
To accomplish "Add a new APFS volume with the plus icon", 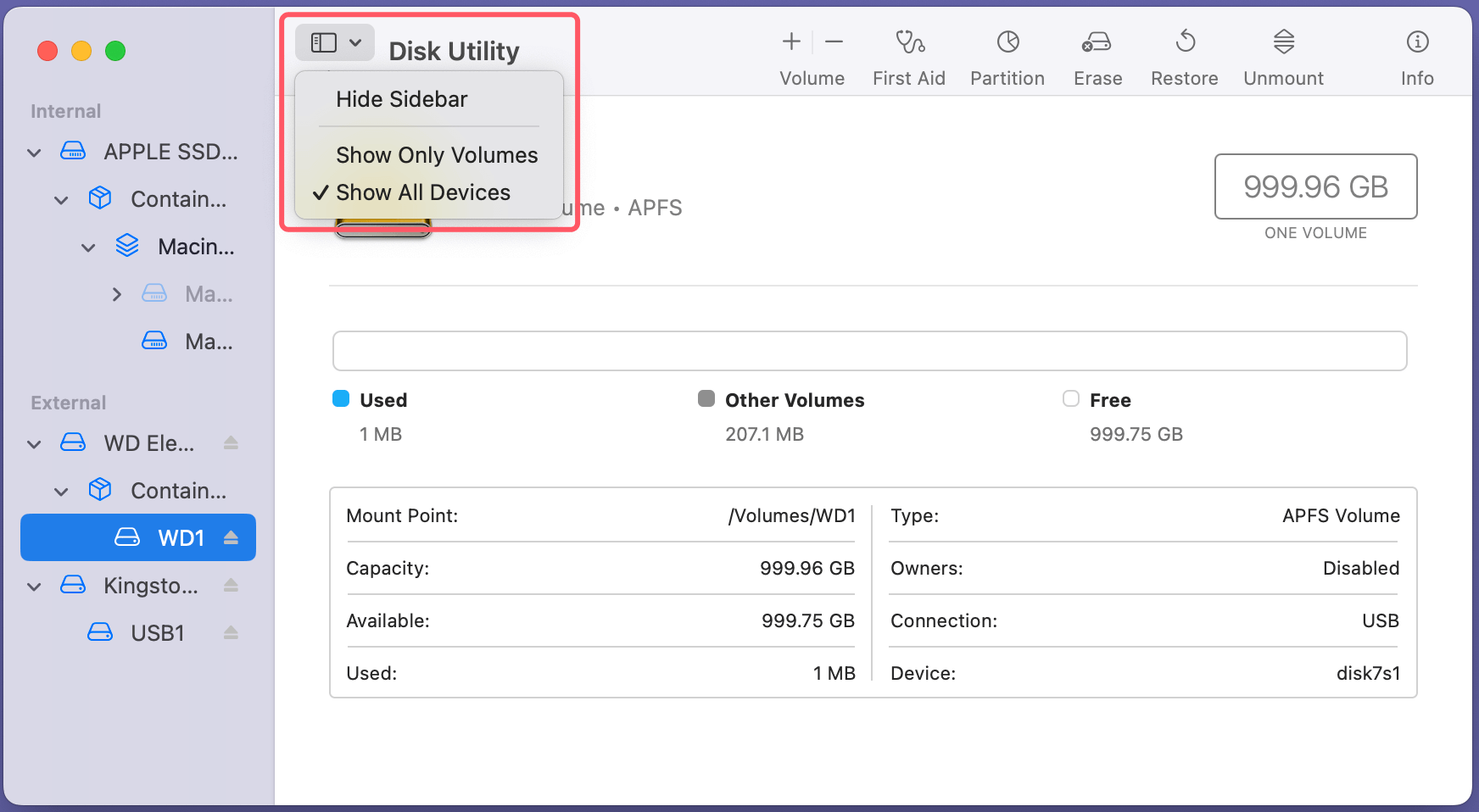I will pyautogui.click(x=790, y=41).
